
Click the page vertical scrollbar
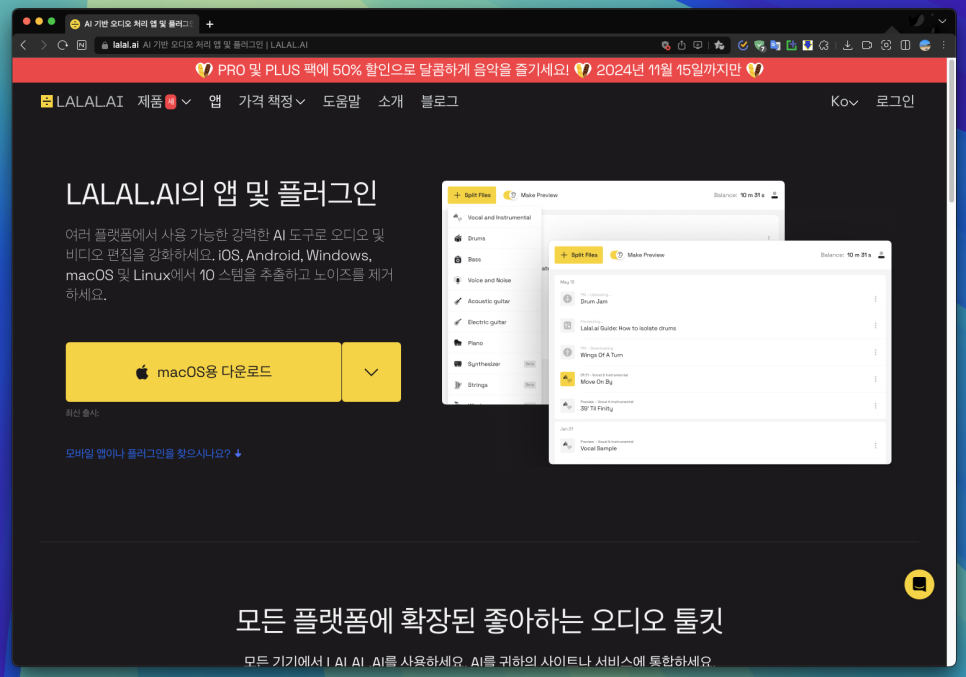click(951, 131)
